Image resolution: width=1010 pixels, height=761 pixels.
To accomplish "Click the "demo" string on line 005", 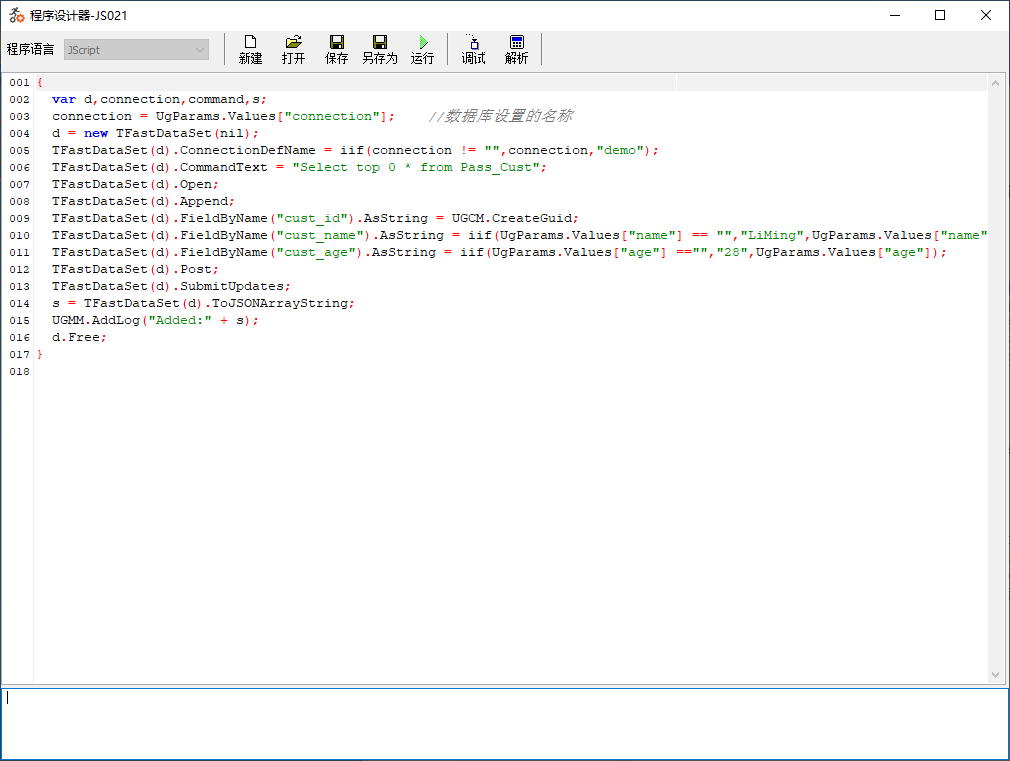I will [x=620, y=150].
